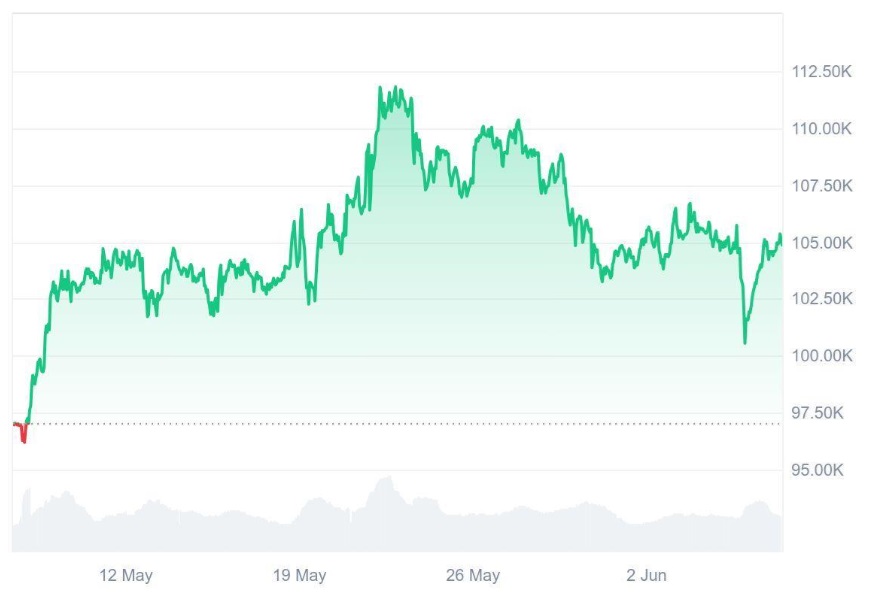Click the highest peak of the price line

tap(381, 88)
